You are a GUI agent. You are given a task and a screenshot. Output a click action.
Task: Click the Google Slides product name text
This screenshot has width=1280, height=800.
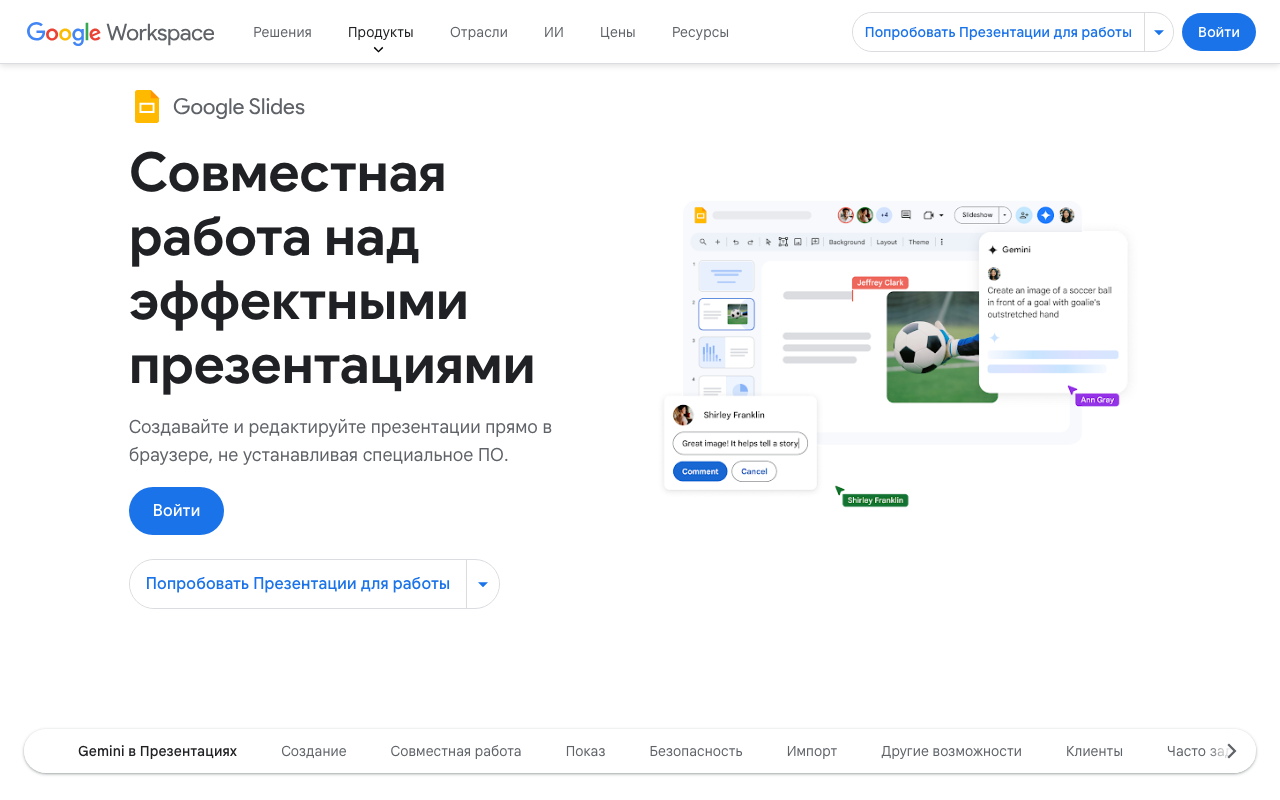[239, 107]
